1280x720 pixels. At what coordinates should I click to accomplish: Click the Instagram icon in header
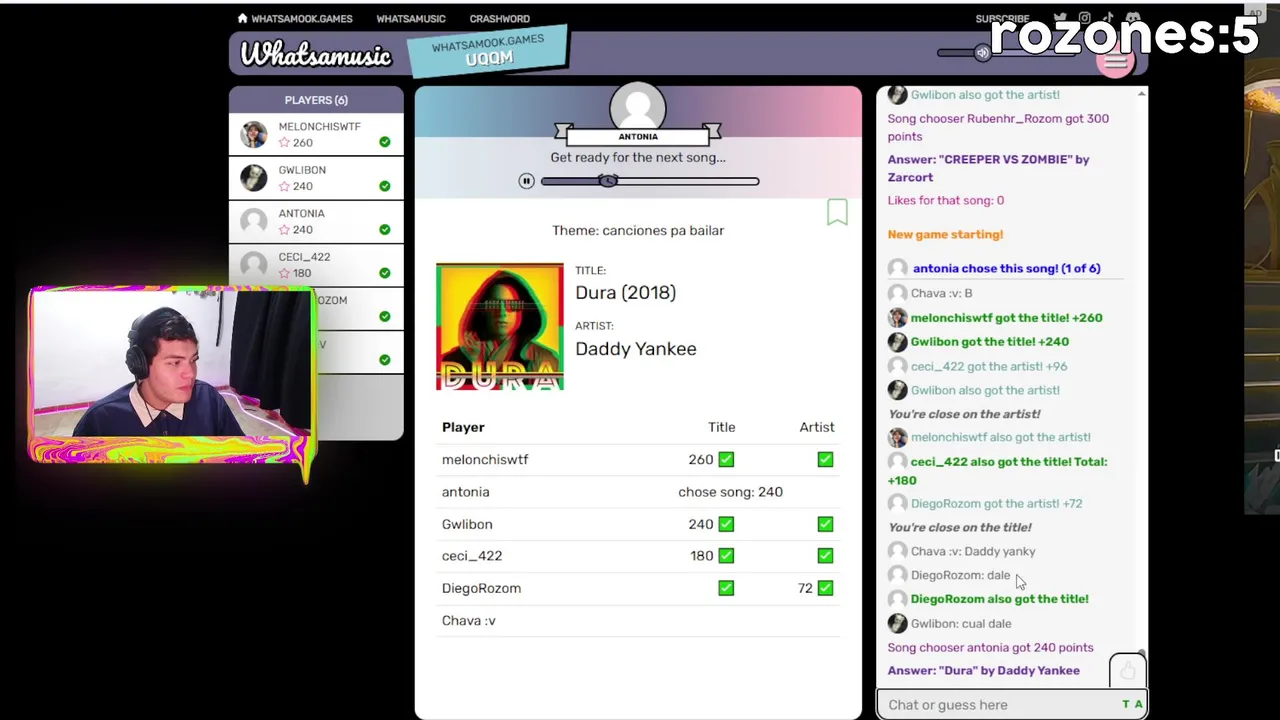1084,19
